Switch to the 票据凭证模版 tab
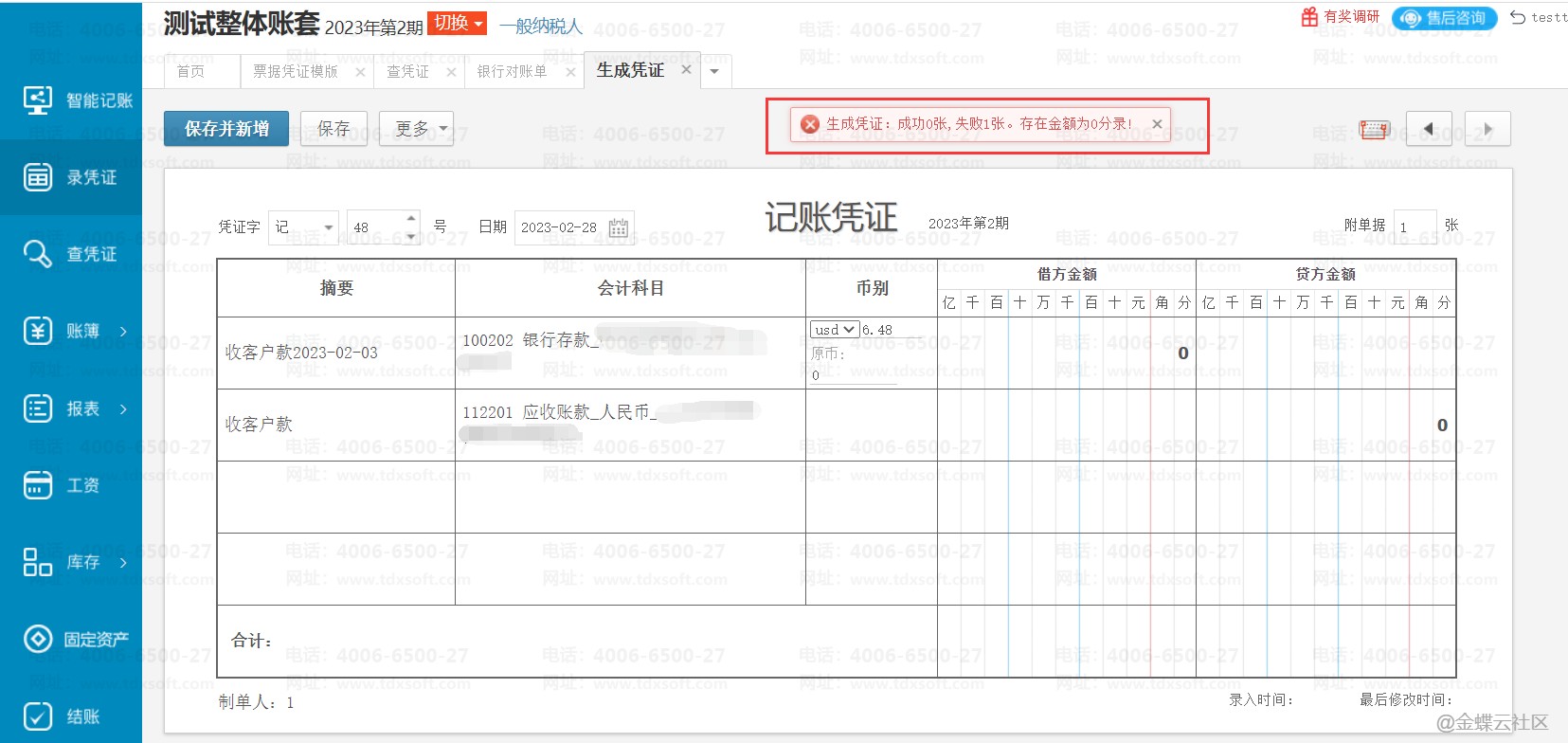The image size is (1568, 743). pyautogui.click(x=296, y=72)
